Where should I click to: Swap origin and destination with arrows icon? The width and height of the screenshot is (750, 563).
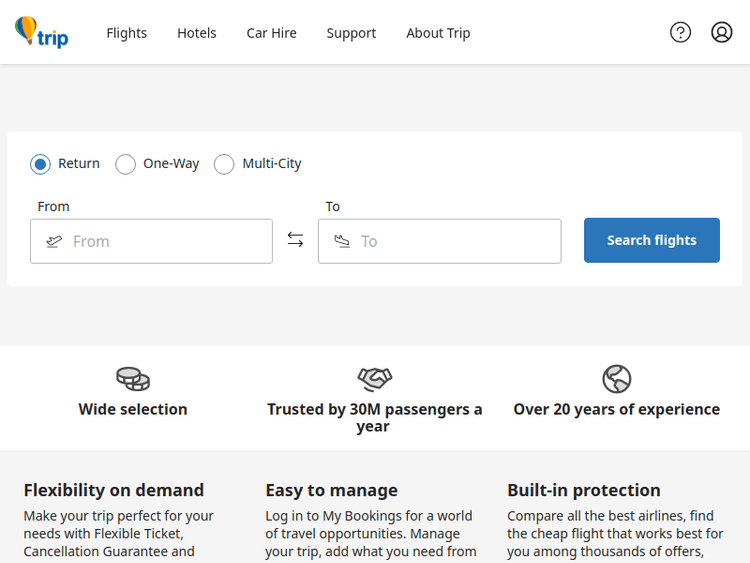[295, 240]
